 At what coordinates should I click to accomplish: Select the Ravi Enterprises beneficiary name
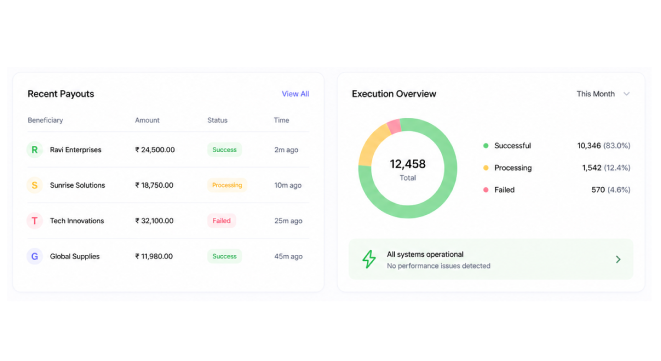coord(75,150)
